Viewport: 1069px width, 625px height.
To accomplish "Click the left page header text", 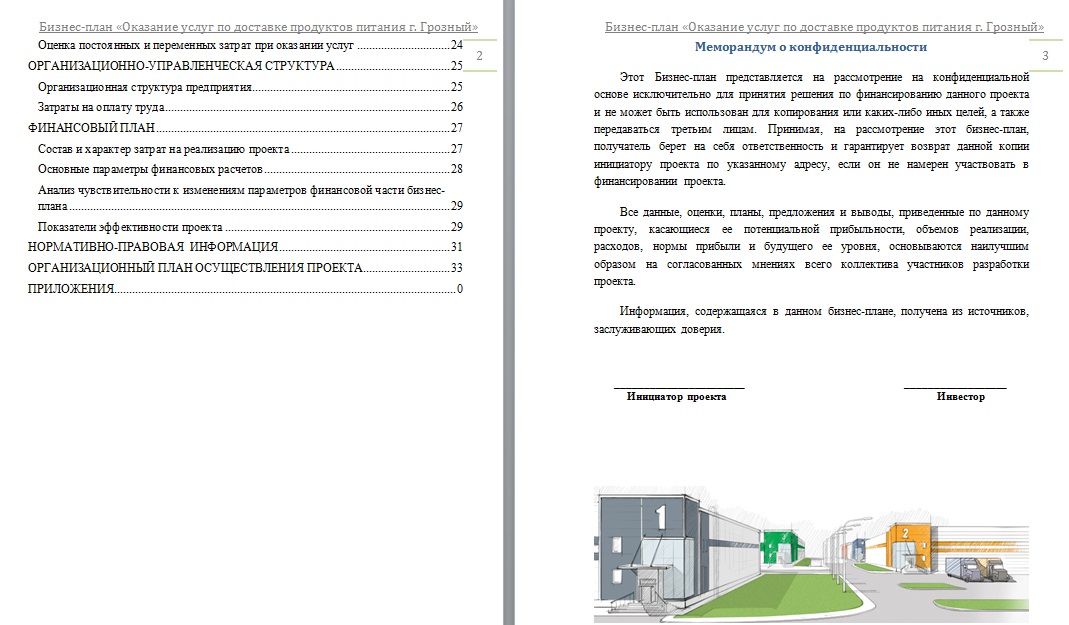I will 258,27.
